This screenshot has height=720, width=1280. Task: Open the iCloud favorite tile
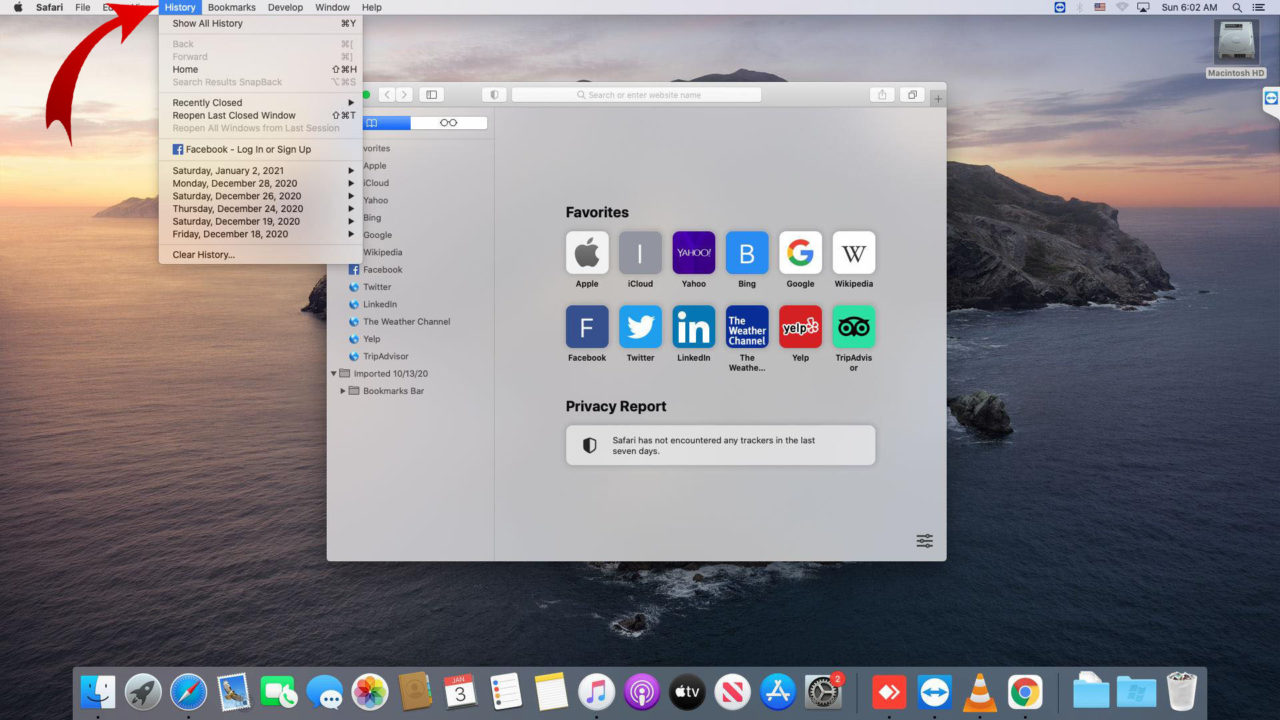pos(640,253)
